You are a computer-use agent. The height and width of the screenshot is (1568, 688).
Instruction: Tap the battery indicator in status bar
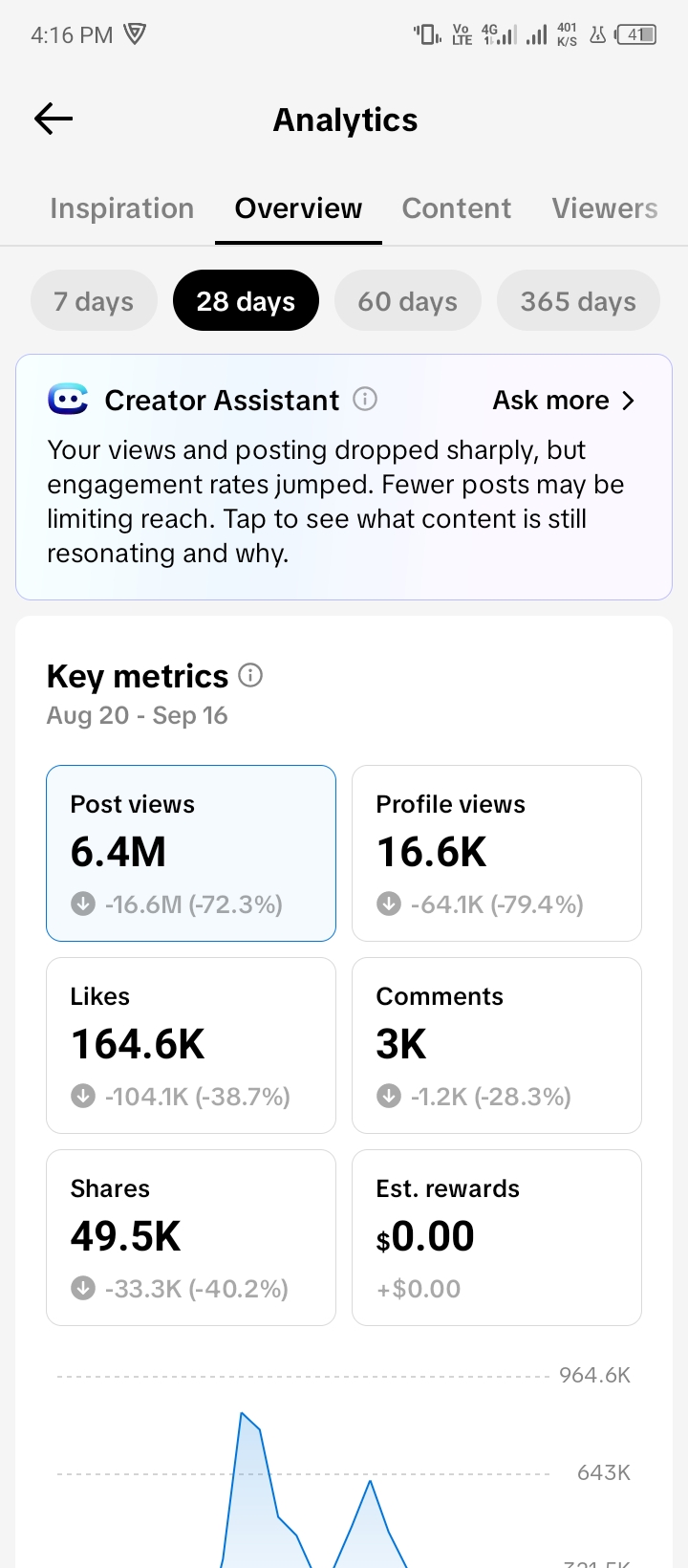(636, 35)
